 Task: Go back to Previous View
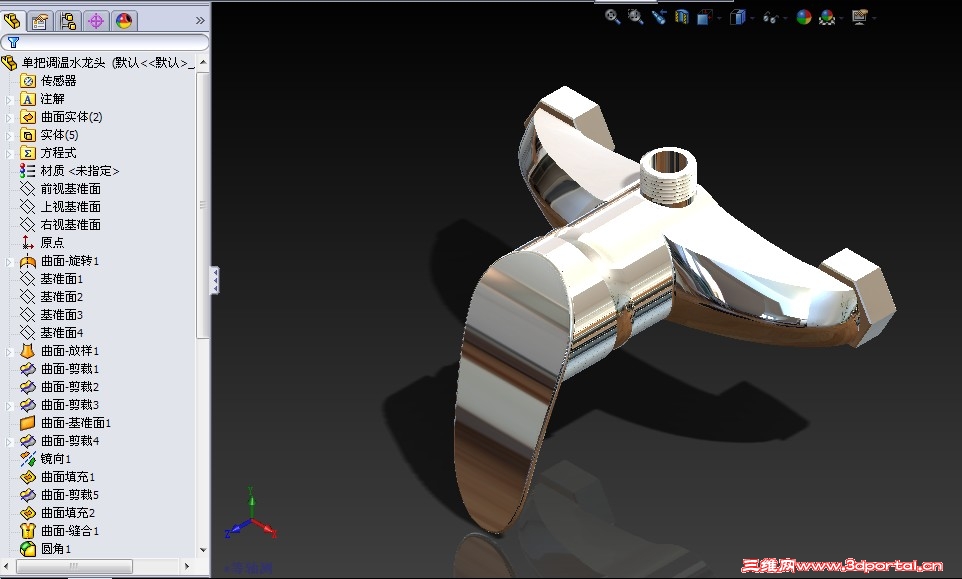pyautogui.click(x=659, y=17)
